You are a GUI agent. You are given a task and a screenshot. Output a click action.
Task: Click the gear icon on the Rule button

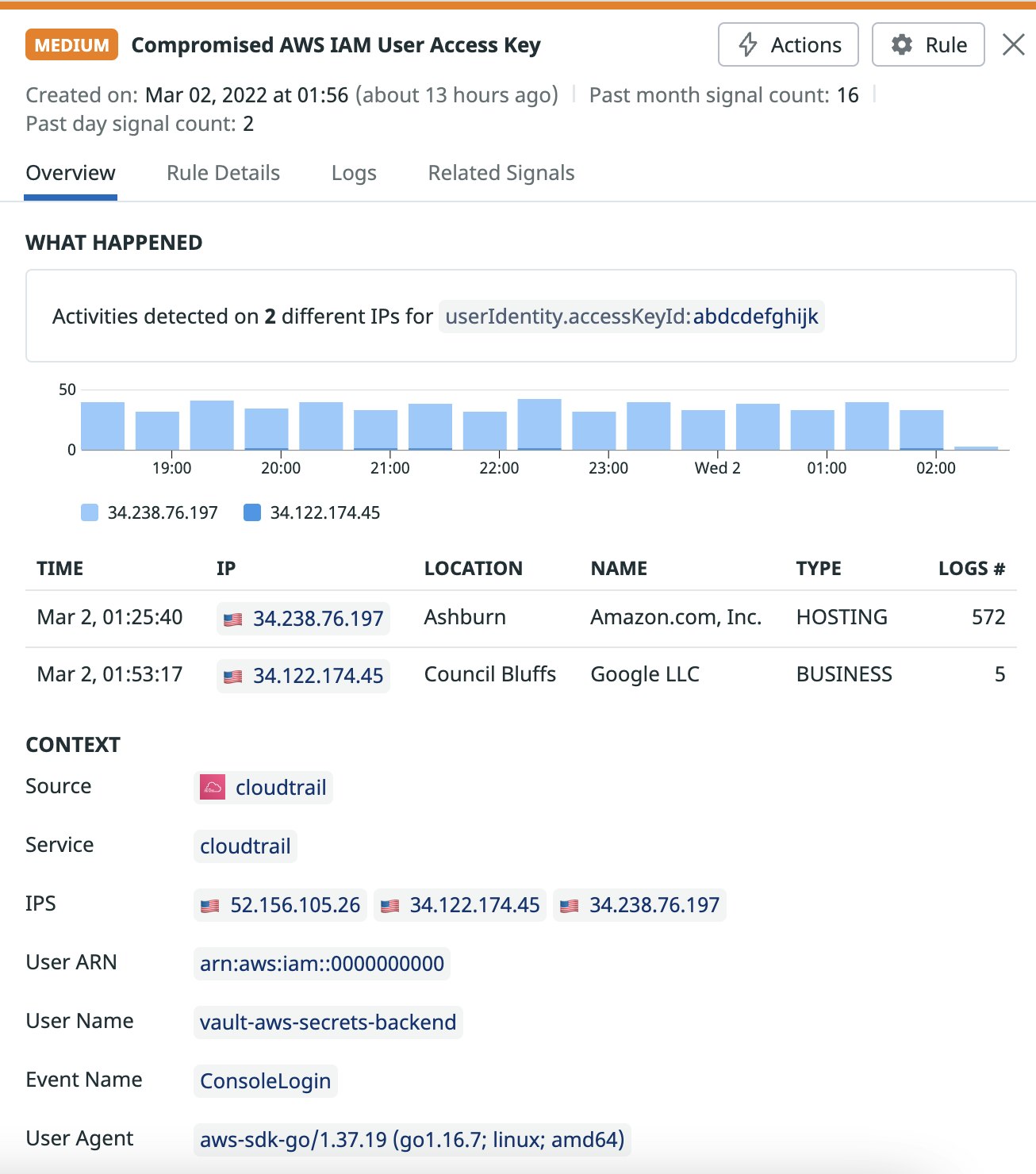(x=901, y=44)
